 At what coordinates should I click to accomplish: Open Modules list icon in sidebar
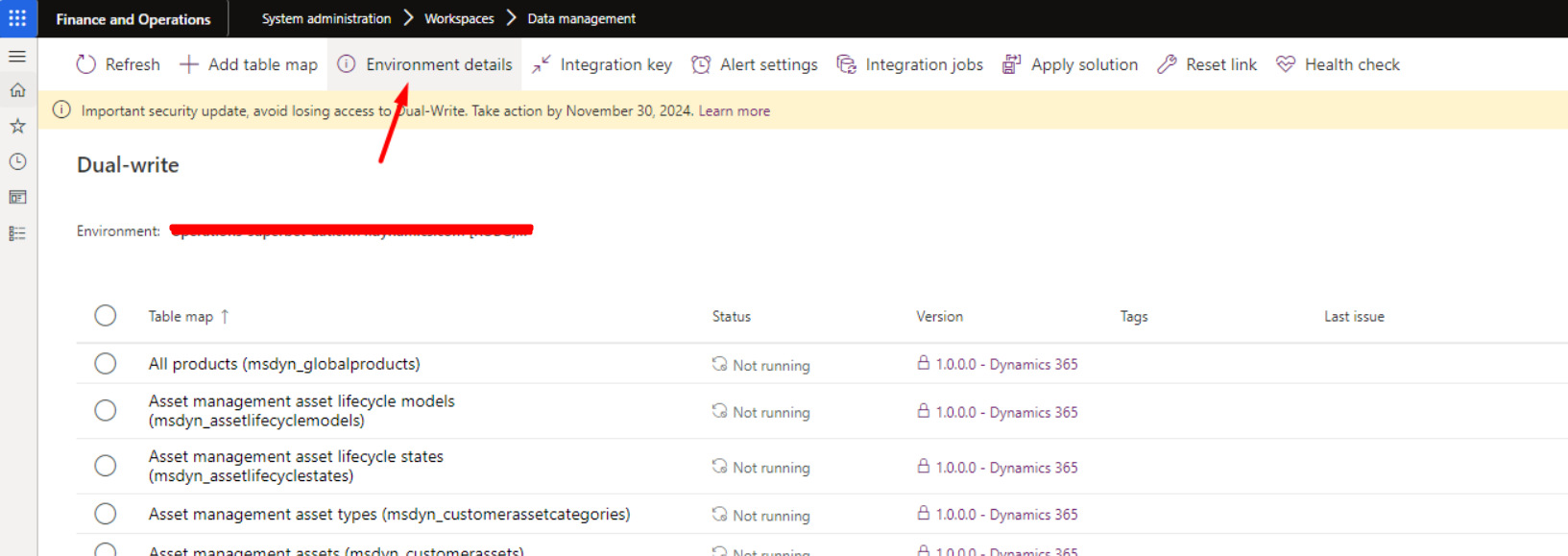point(17,233)
